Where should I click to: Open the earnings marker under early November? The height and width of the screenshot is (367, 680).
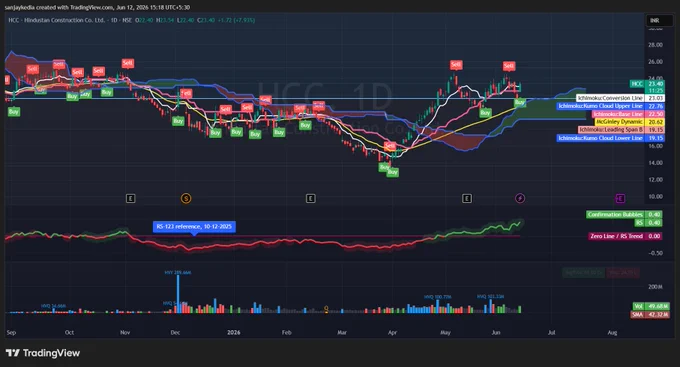pyautogui.click(x=130, y=198)
